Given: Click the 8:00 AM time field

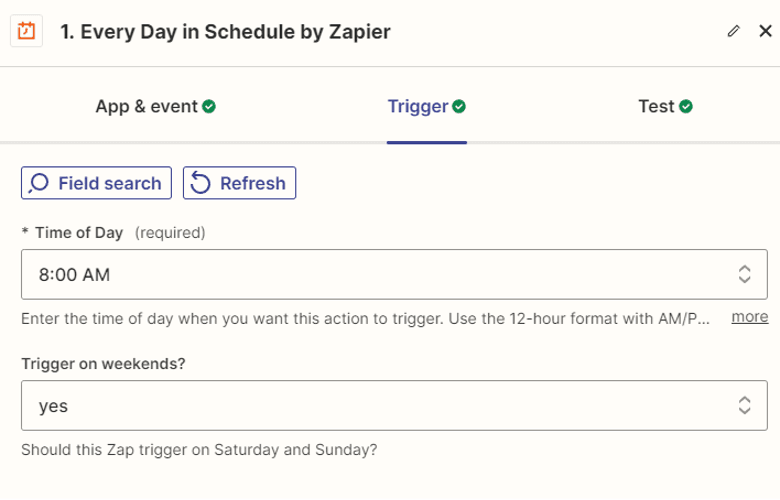Looking at the screenshot, I should point(394,274).
